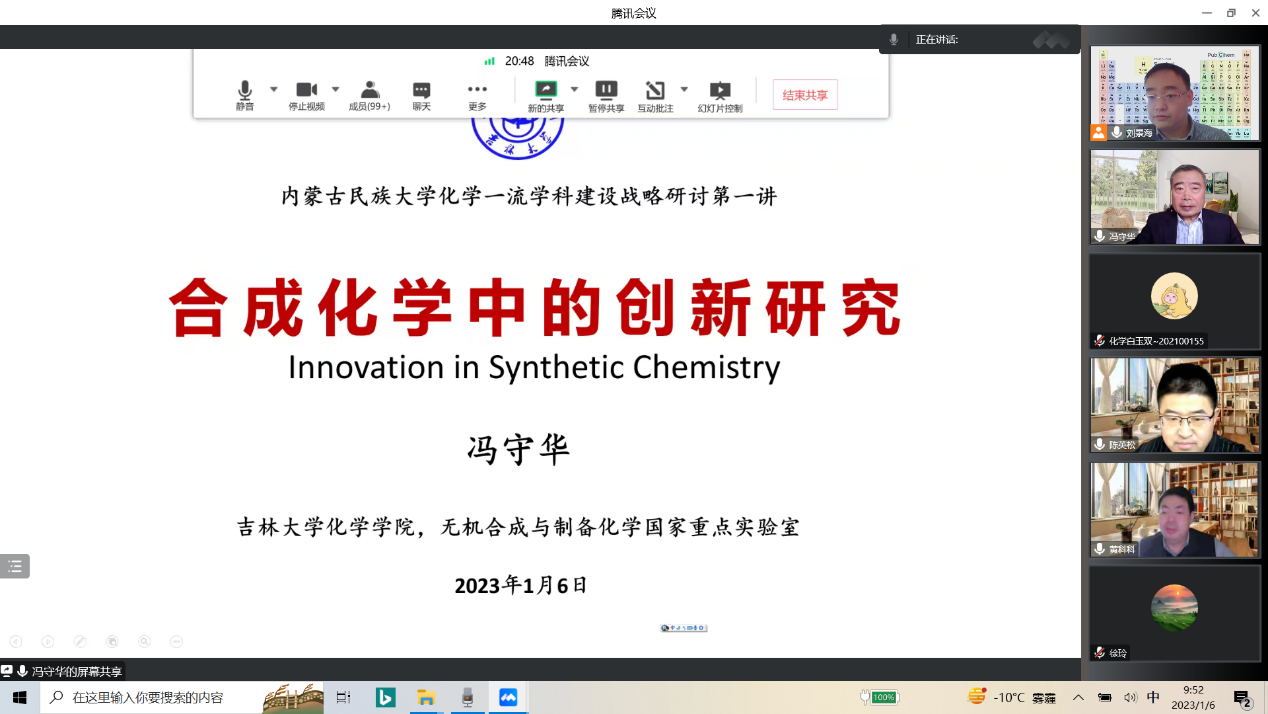
Task: Click slide title Innovation in Synthetic Chemistry
Action: (534, 367)
